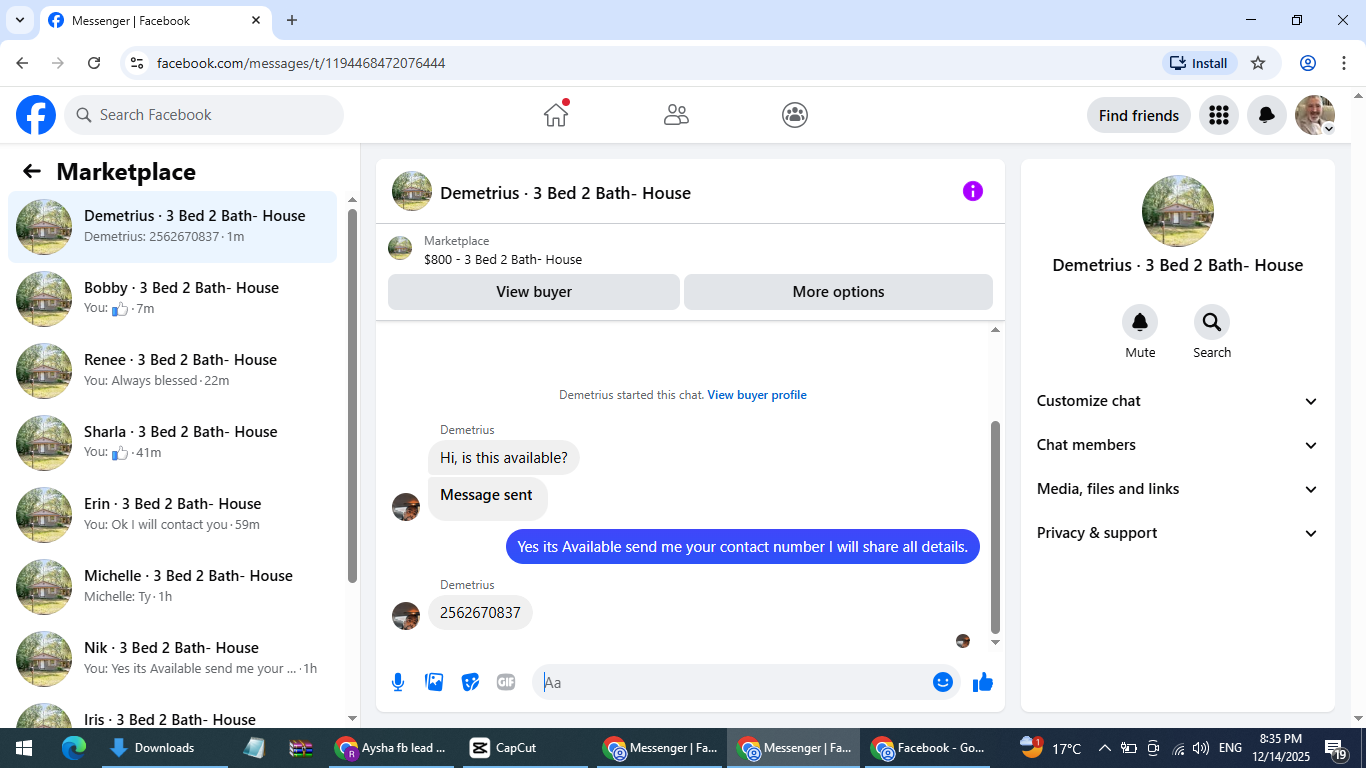The width and height of the screenshot is (1366, 768).
Task: Click the conversation list scrollbar
Action: pyautogui.click(x=352, y=395)
